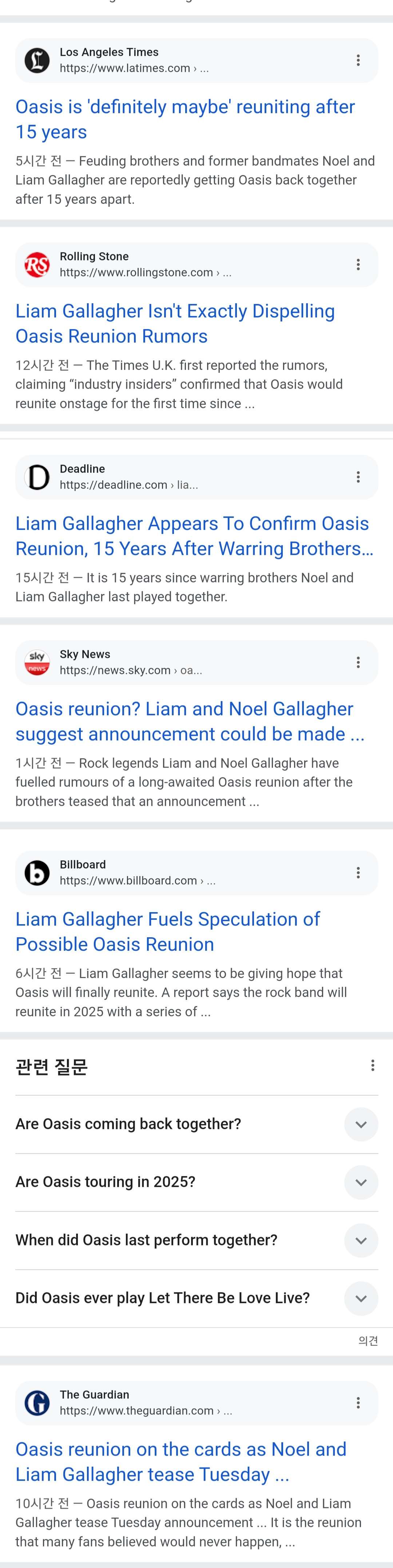This screenshot has height=1568, width=393.
Task: Expand "Are Oasis touring in 2025?" question
Action: 361,1182
